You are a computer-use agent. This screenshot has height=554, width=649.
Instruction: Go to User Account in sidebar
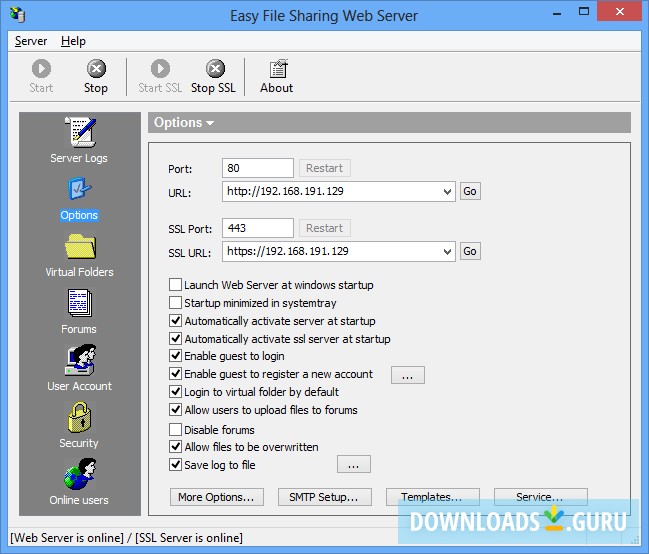[x=79, y=360]
